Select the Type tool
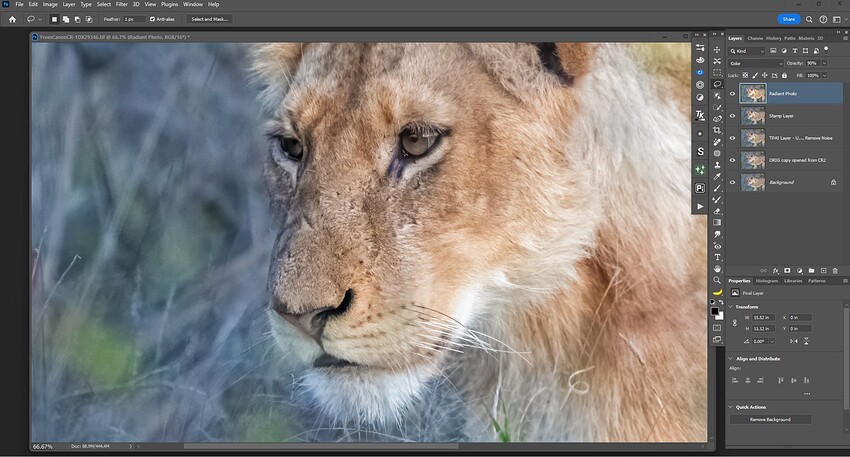 pyautogui.click(x=717, y=257)
